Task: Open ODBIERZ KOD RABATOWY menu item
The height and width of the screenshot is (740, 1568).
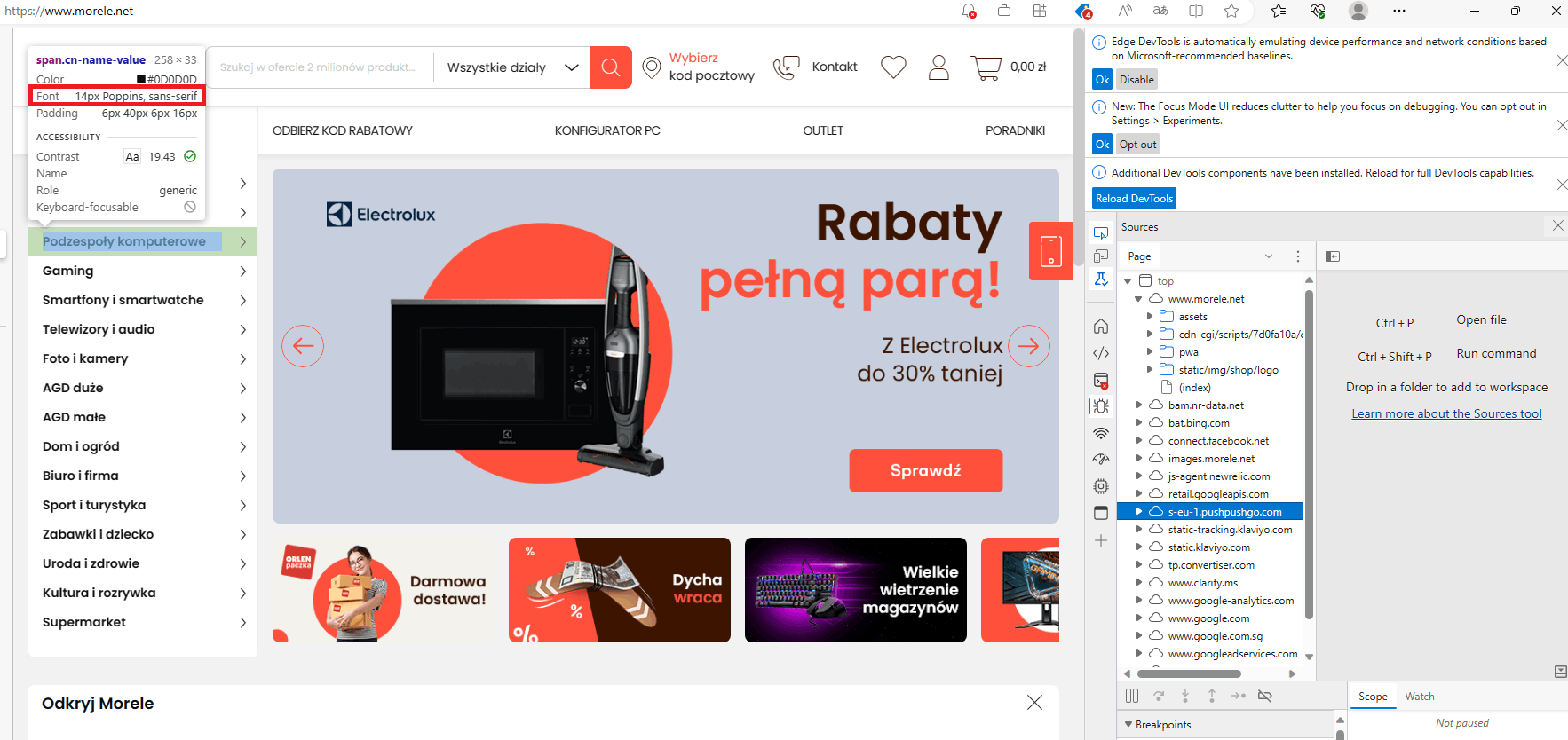Action: coord(343,130)
